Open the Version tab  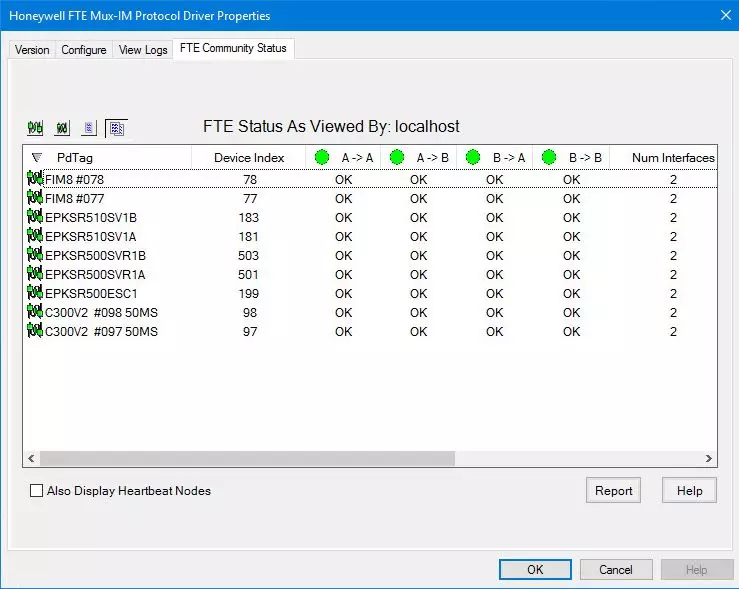(x=32, y=50)
